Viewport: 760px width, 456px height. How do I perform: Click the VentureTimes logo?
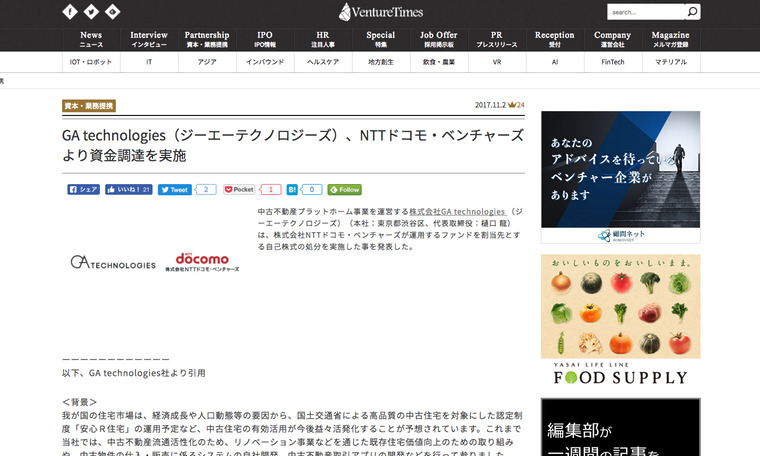point(380,12)
